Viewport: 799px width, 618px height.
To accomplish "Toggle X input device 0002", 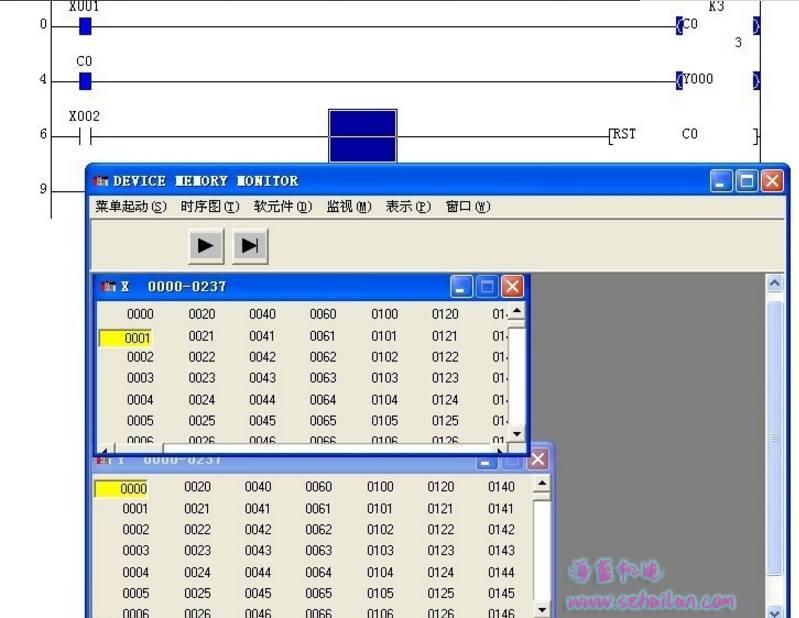I will pyautogui.click(x=140, y=357).
